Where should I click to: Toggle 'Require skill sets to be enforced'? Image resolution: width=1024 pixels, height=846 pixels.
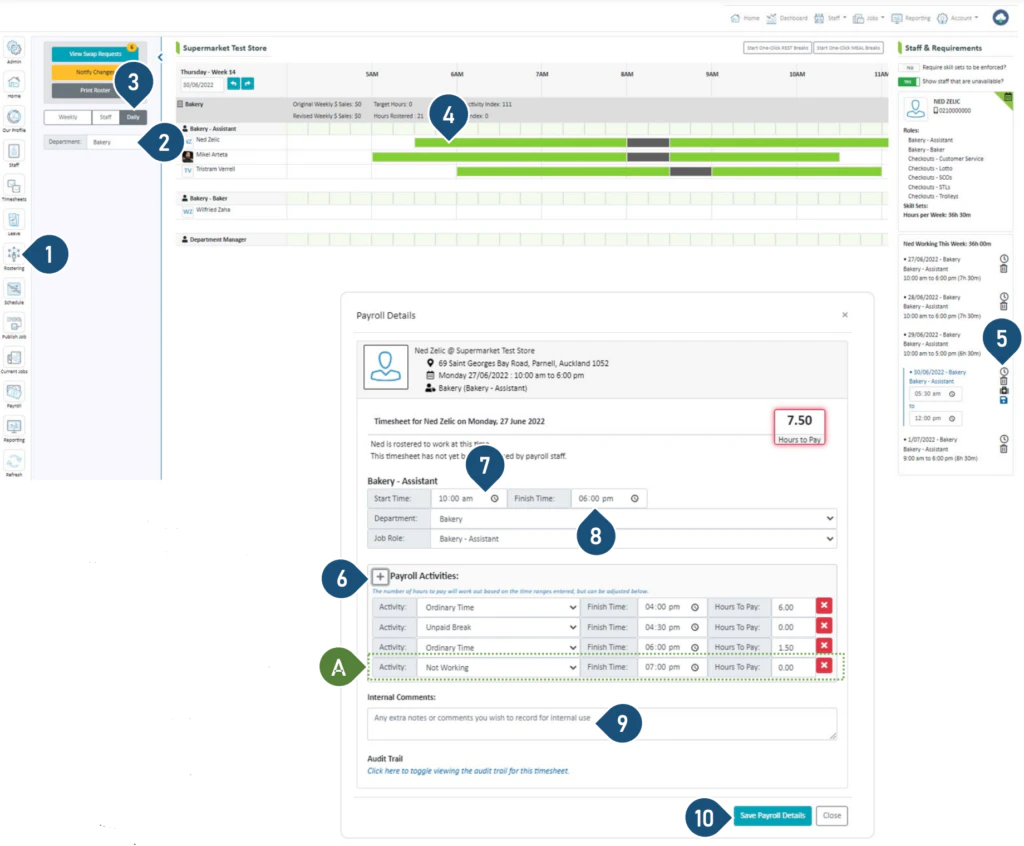point(909,67)
